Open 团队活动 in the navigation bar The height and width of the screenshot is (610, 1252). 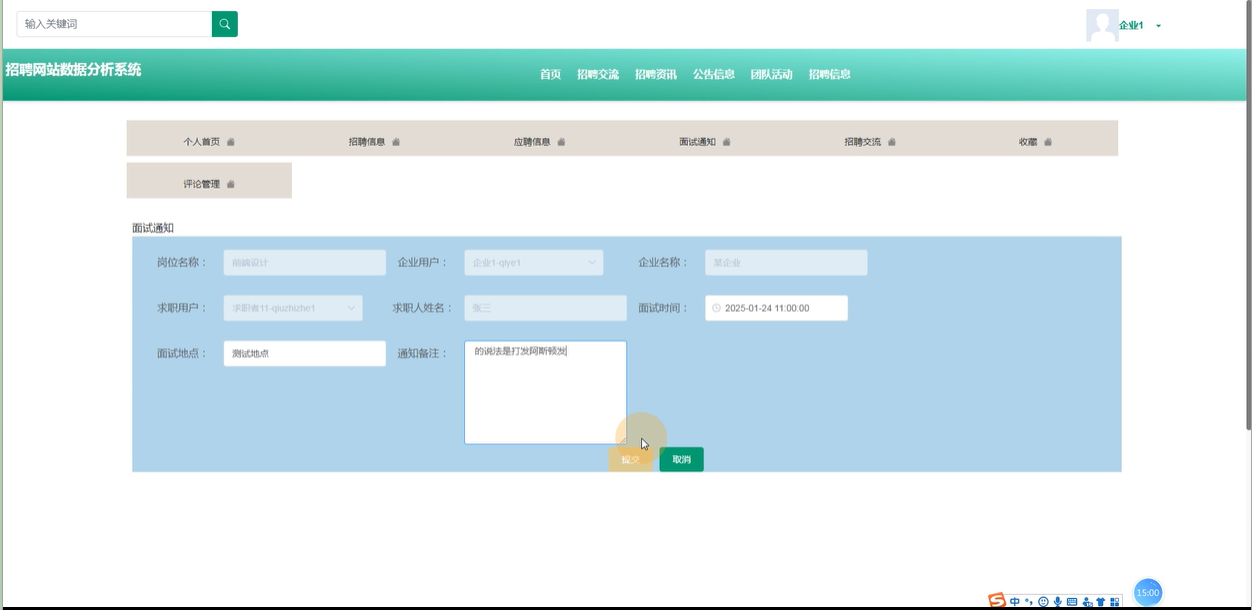pyautogui.click(x=772, y=75)
